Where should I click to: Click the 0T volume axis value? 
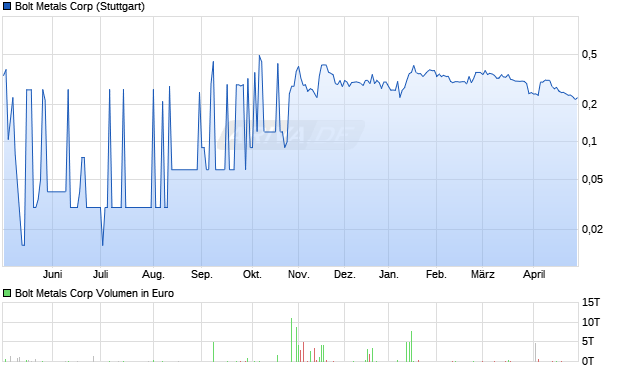[x=588, y=360]
